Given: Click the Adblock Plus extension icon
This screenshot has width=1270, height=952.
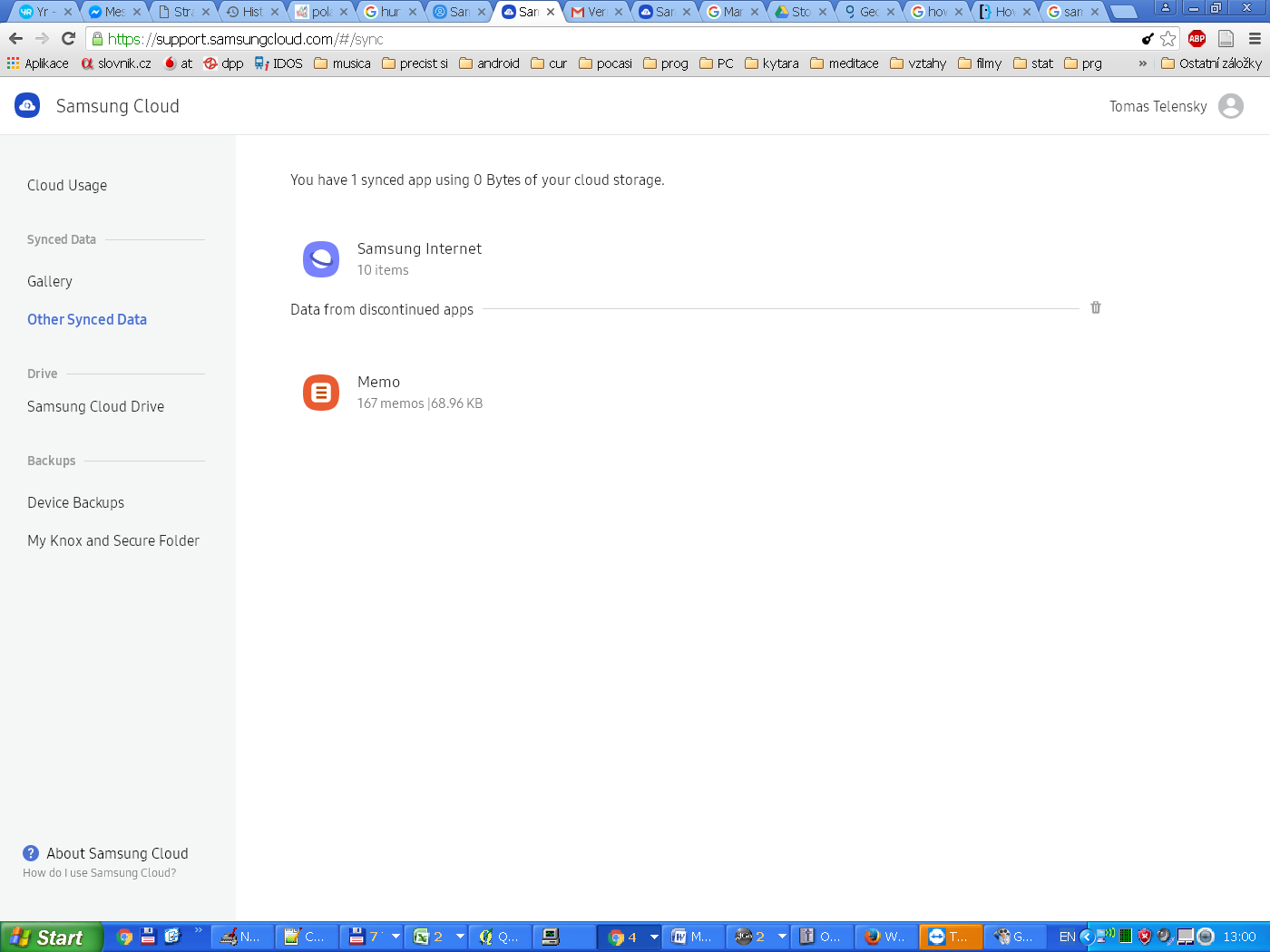Looking at the screenshot, I should [1197, 39].
